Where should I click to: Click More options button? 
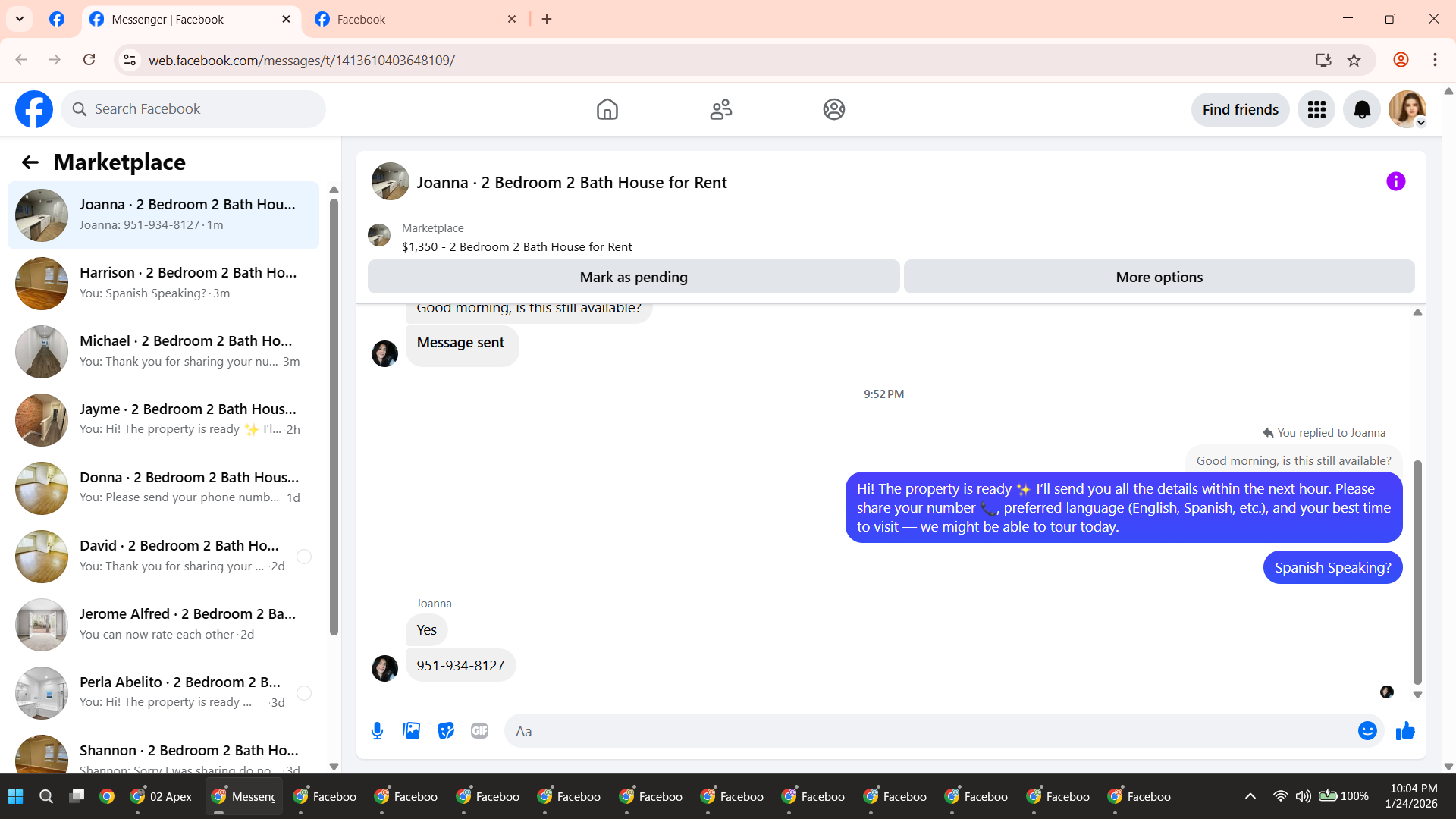[x=1159, y=278]
